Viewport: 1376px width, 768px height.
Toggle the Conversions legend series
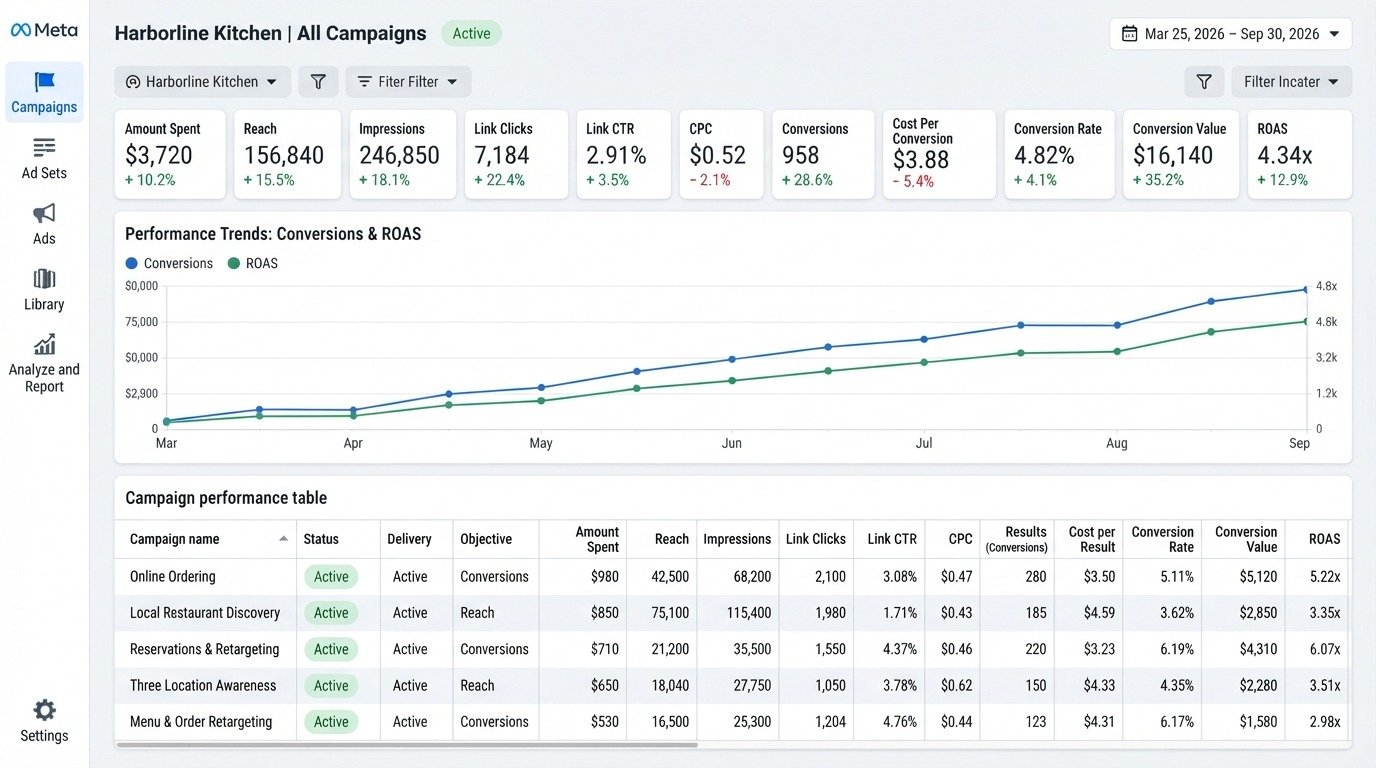[169, 263]
